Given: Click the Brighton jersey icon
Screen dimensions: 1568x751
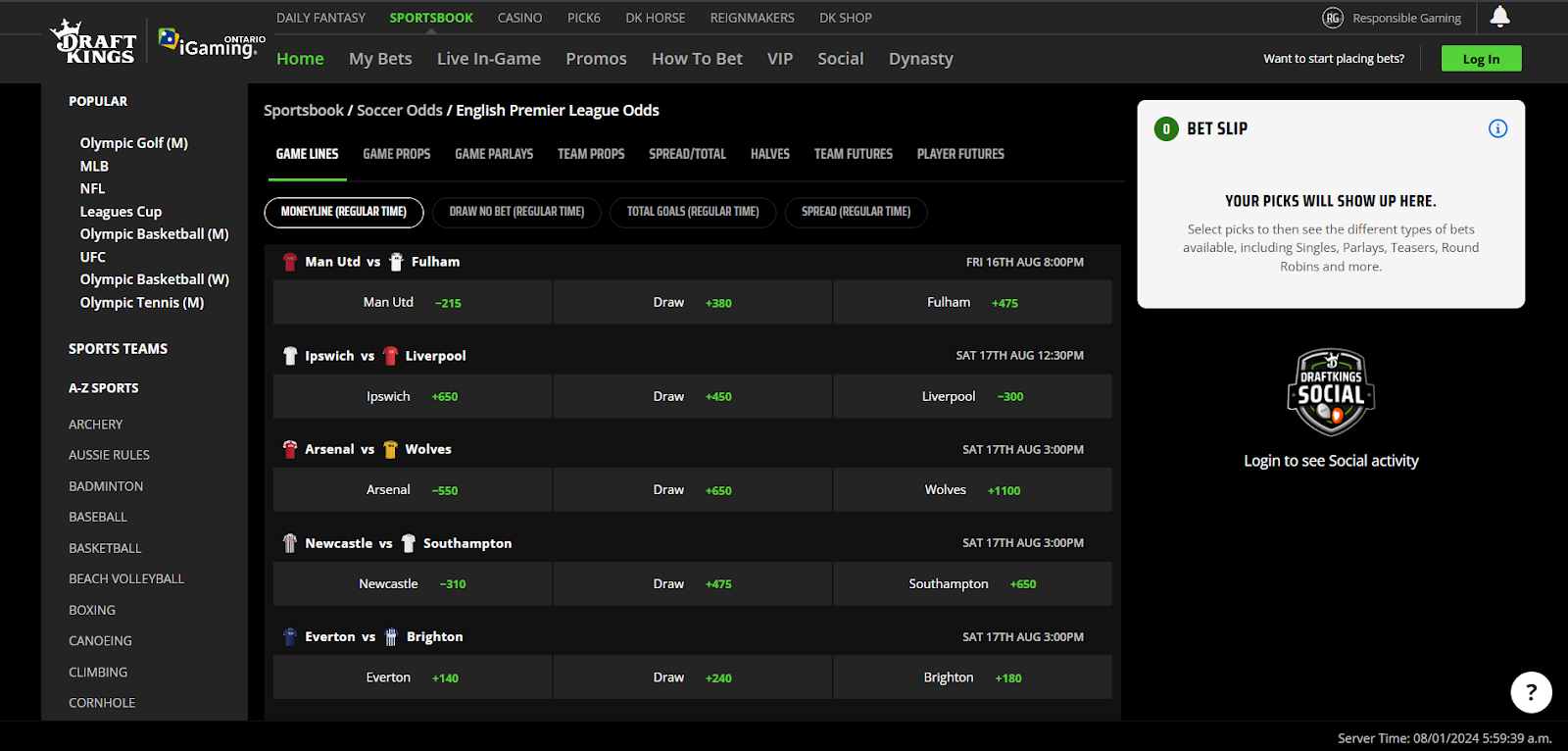Looking at the screenshot, I should (x=391, y=636).
